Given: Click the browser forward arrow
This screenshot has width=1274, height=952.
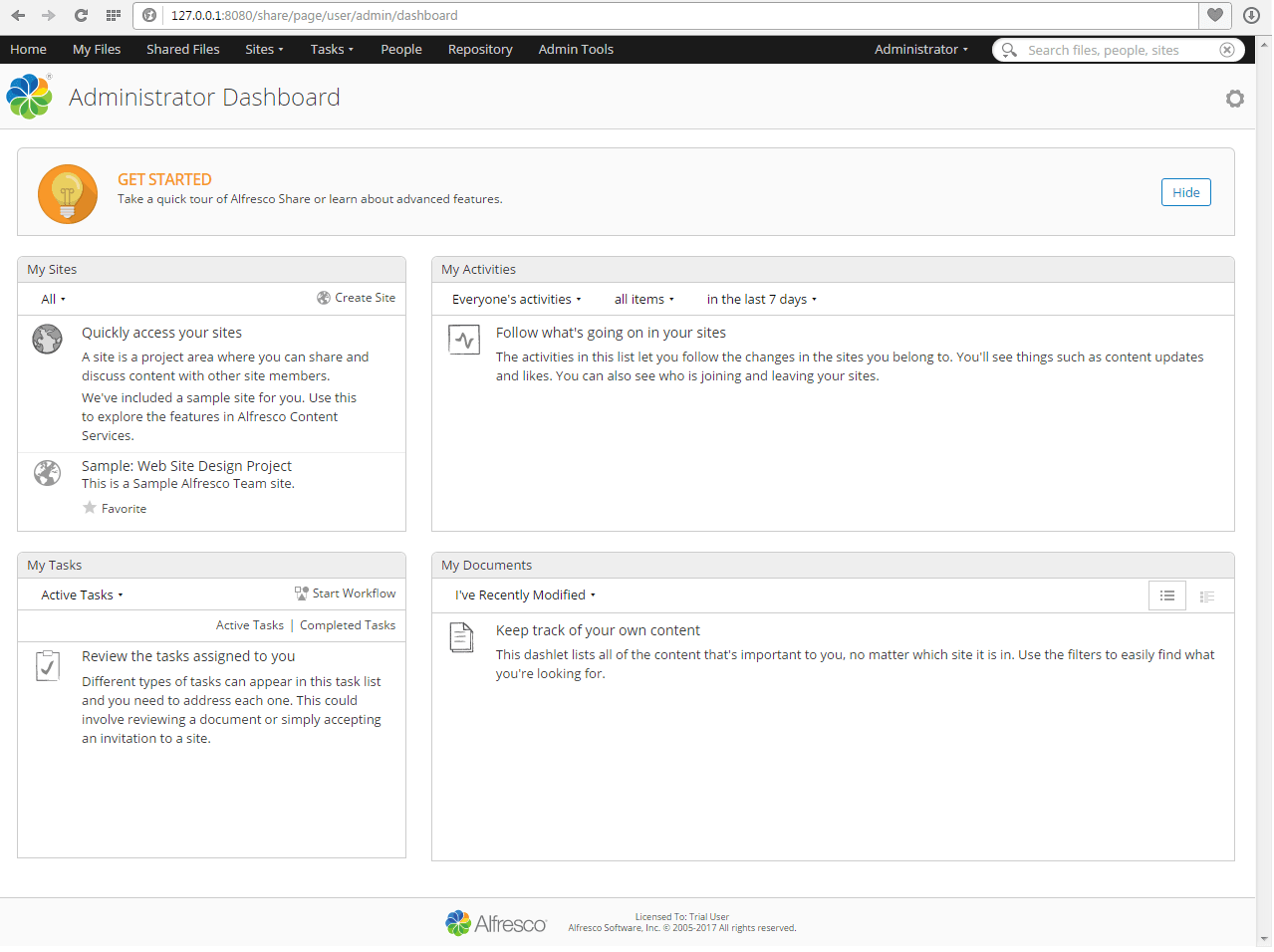Looking at the screenshot, I should (x=48, y=15).
